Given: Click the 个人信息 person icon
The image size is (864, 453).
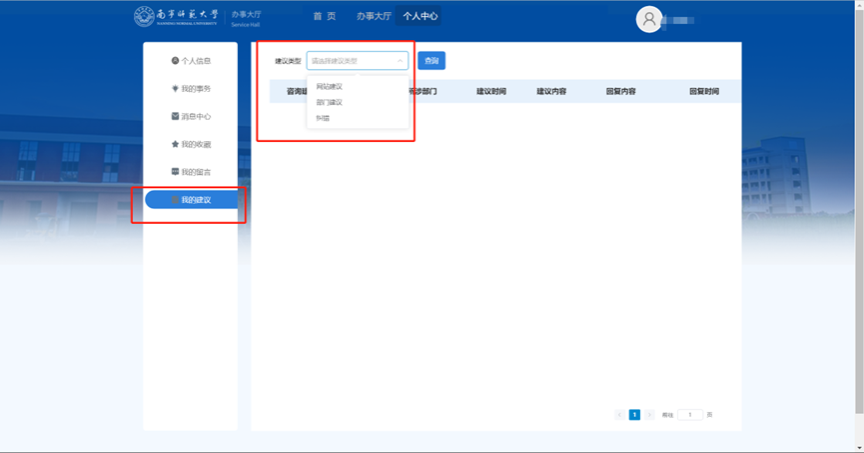Looking at the screenshot, I should click(175, 61).
